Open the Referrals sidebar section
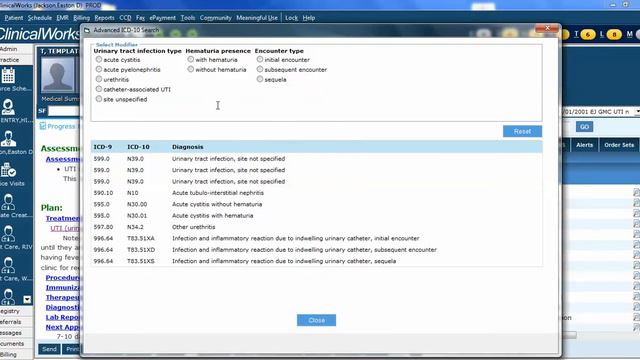The width and height of the screenshot is (640, 360). 16,322
